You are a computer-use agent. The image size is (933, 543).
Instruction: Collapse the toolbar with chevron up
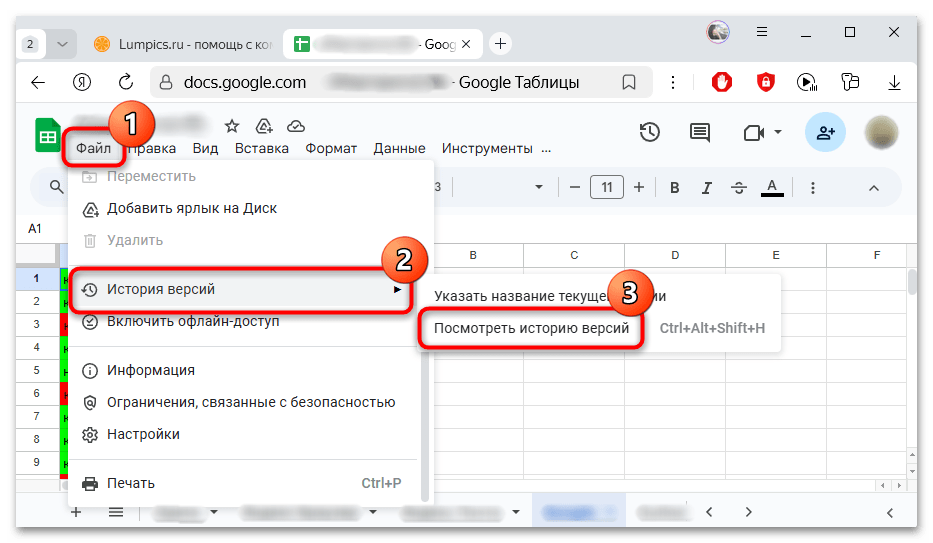[873, 187]
